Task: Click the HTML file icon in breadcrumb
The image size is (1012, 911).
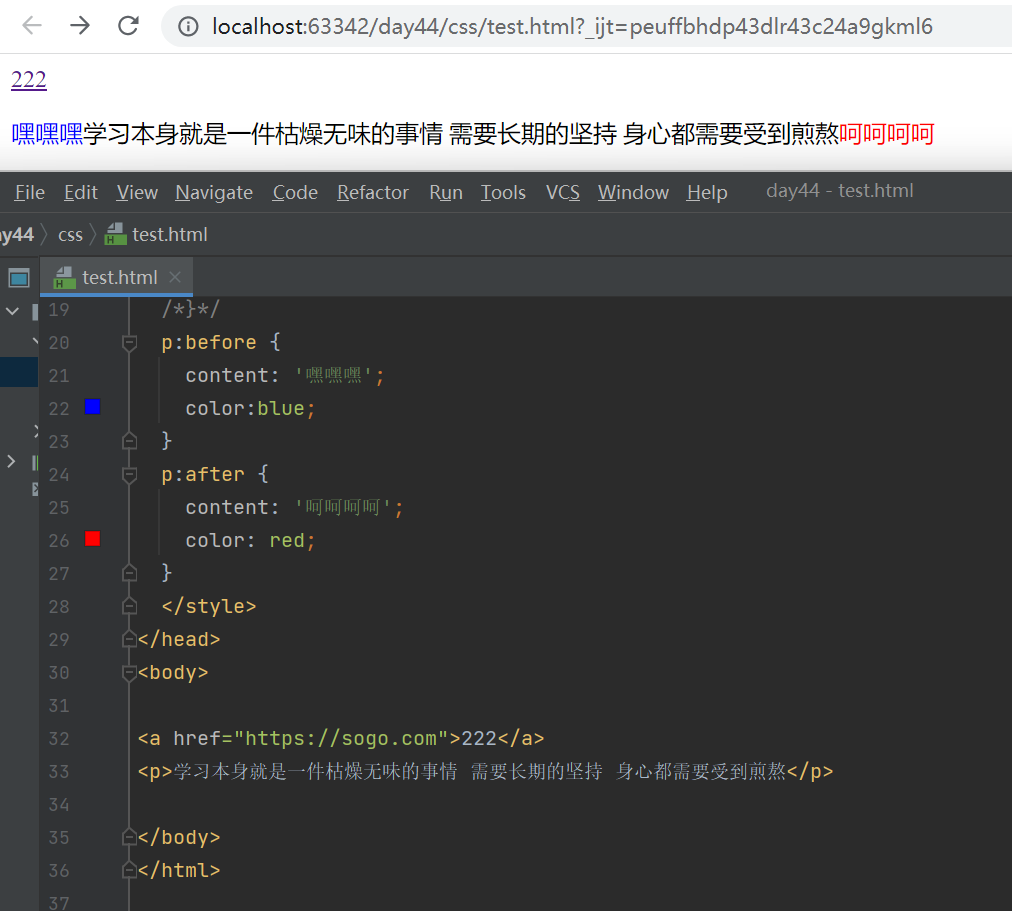Action: click(x=116, y=234)
